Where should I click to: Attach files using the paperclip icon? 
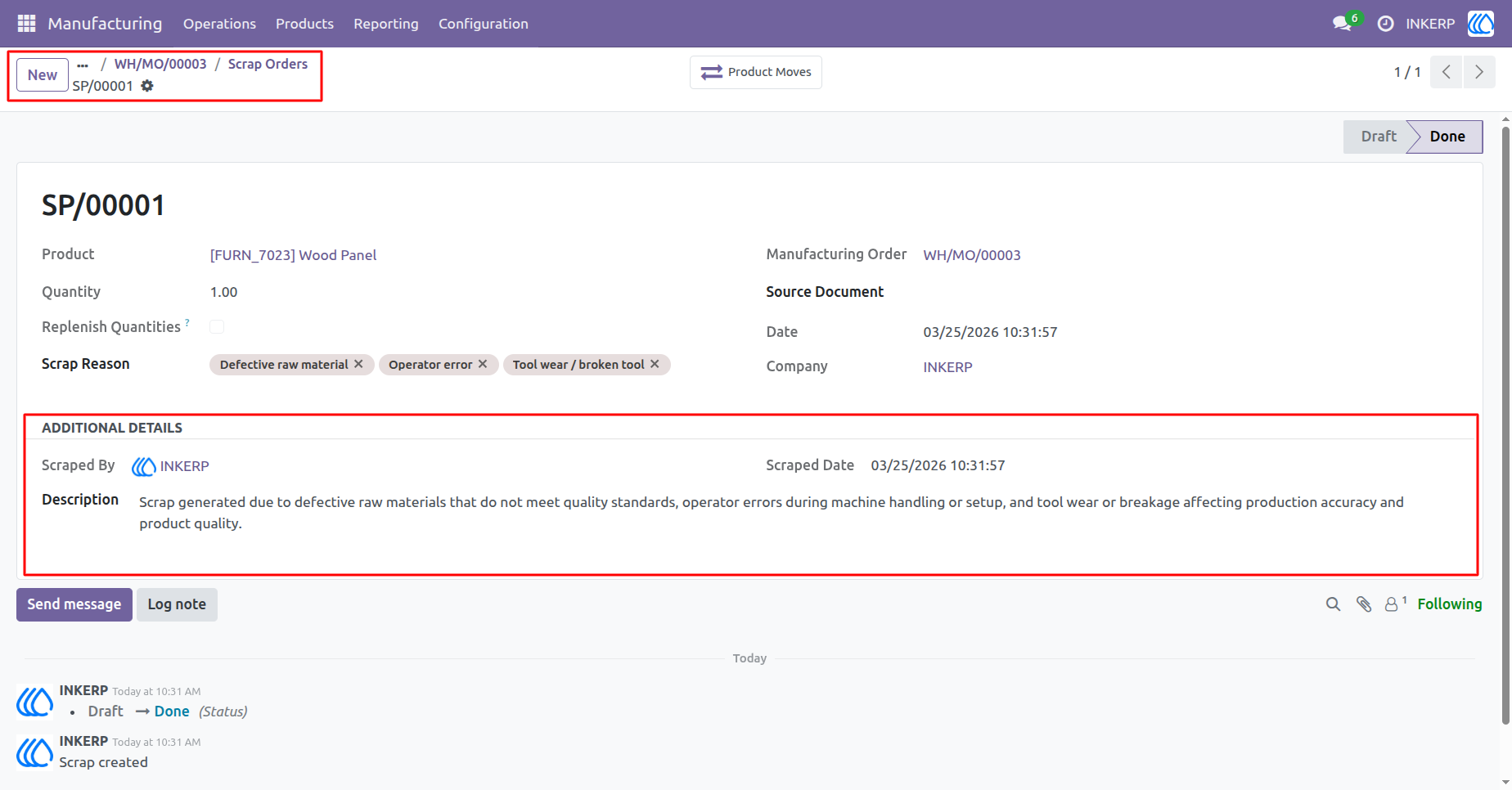click(x=1363, y=604)
